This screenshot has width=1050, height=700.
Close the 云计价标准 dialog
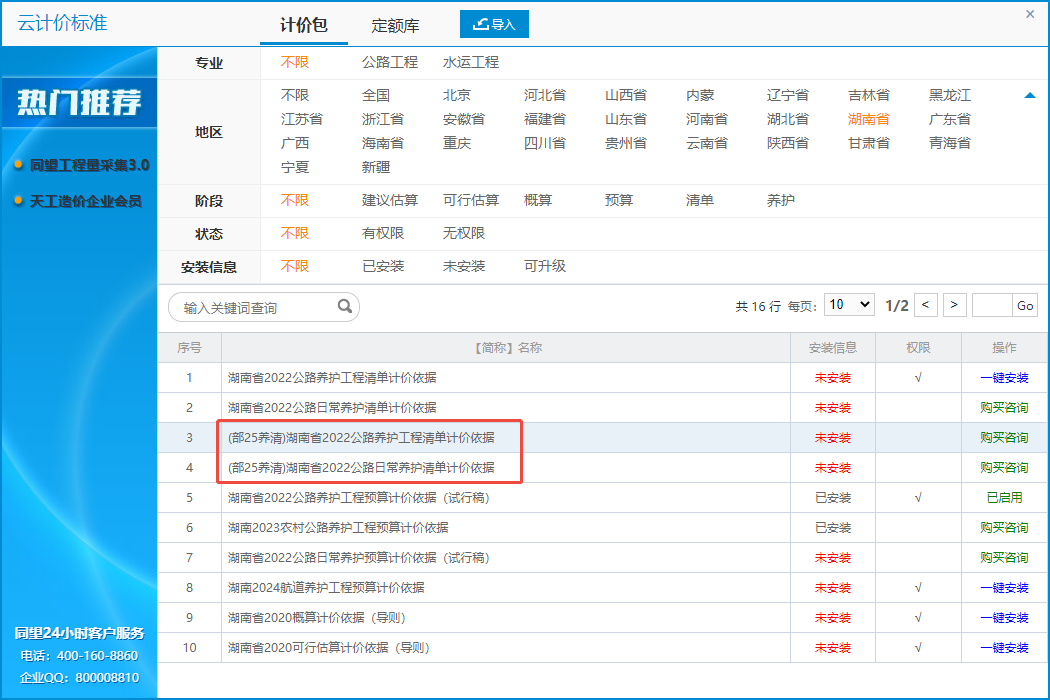1030,14
